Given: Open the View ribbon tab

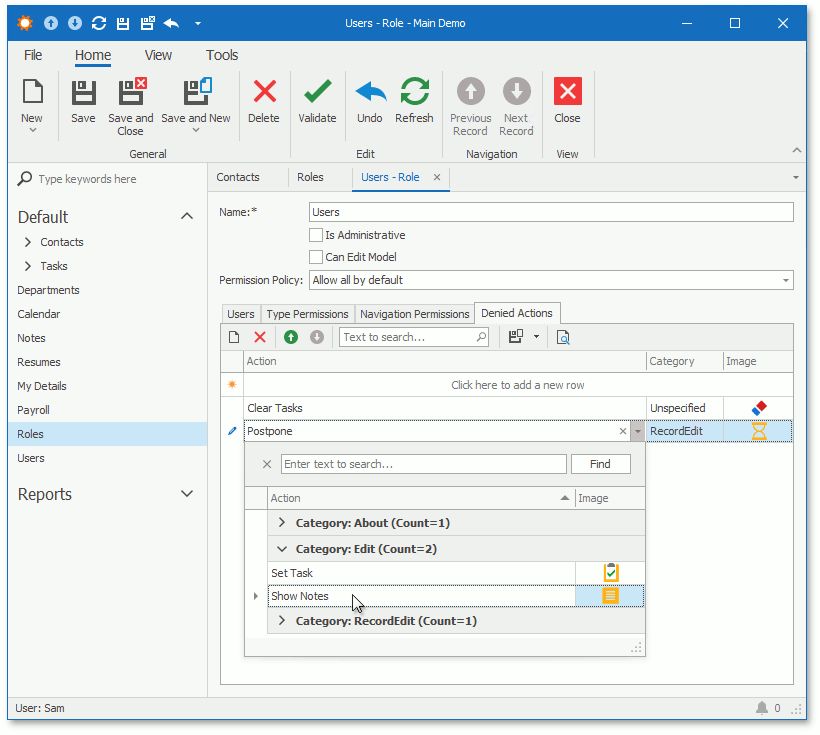Looking at the screenshot, I should (158, 56).
